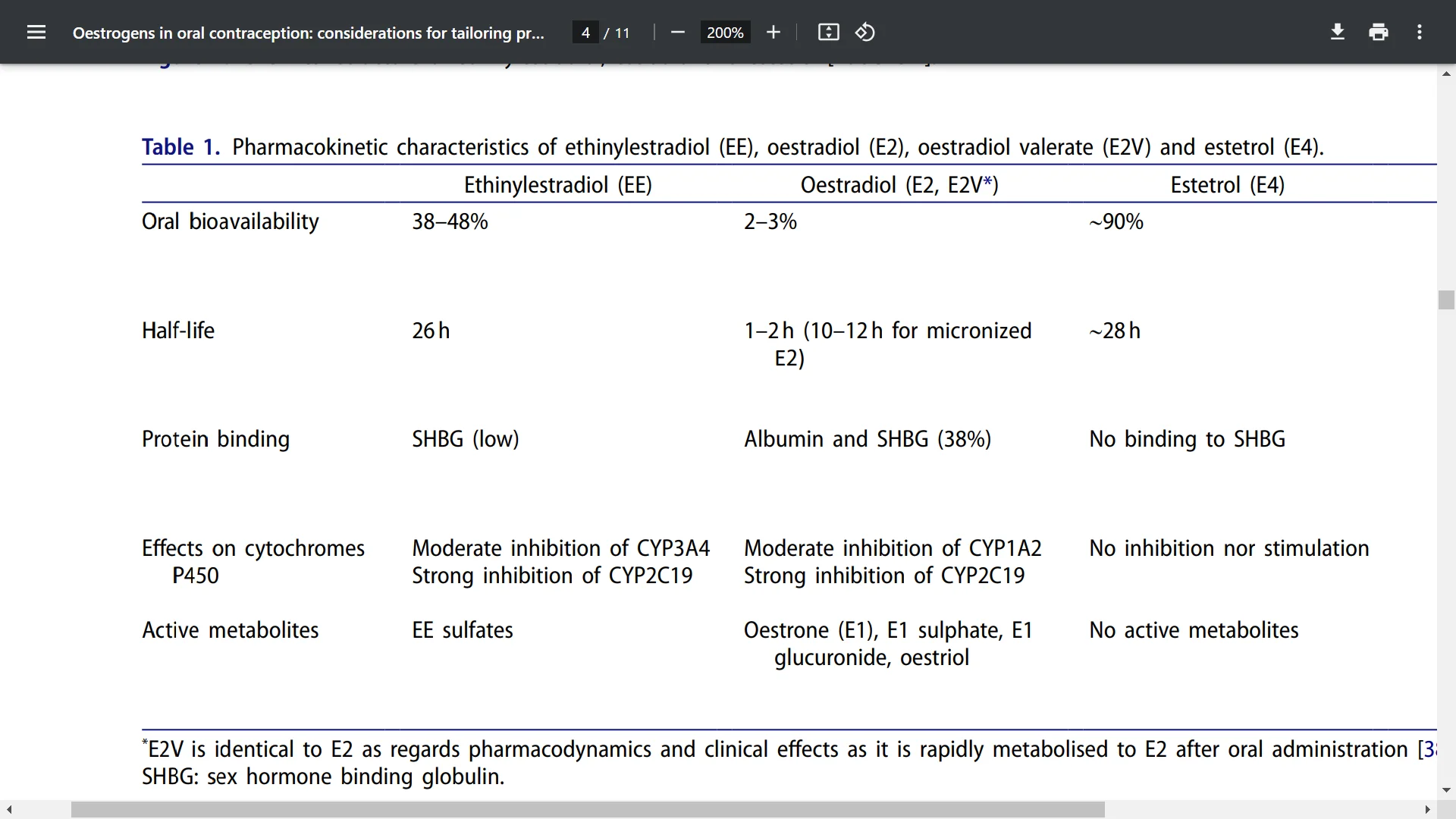This screenshot has width=1456, height=819.
Task: Click the '/ 11' total pages text
Action: 617,33
